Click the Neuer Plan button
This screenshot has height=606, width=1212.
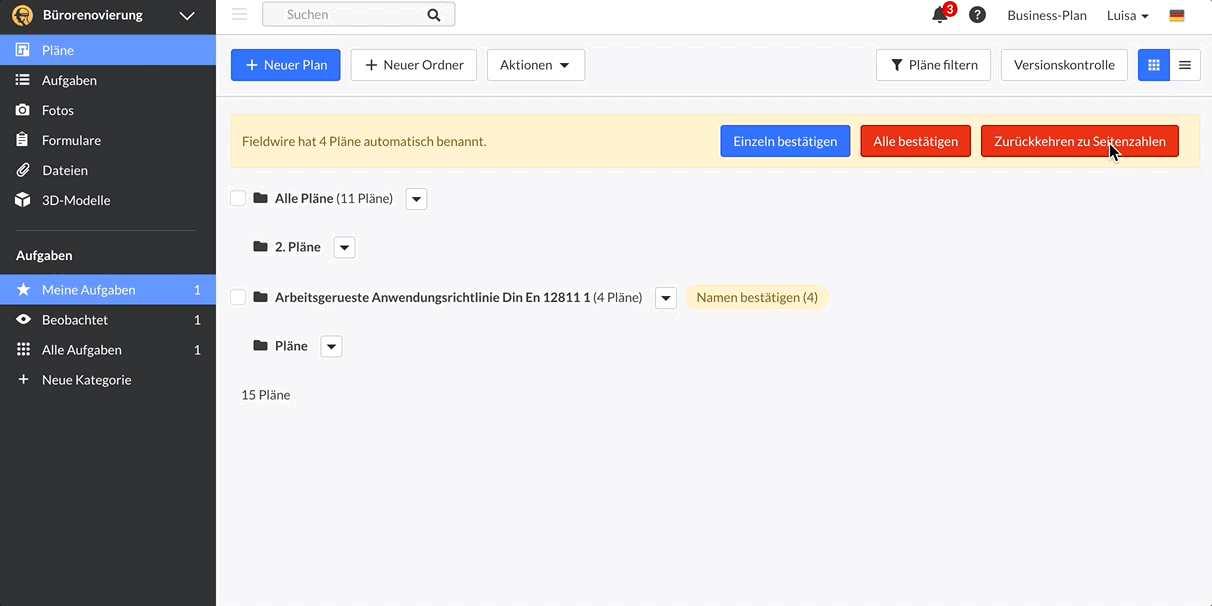[286, 65]
